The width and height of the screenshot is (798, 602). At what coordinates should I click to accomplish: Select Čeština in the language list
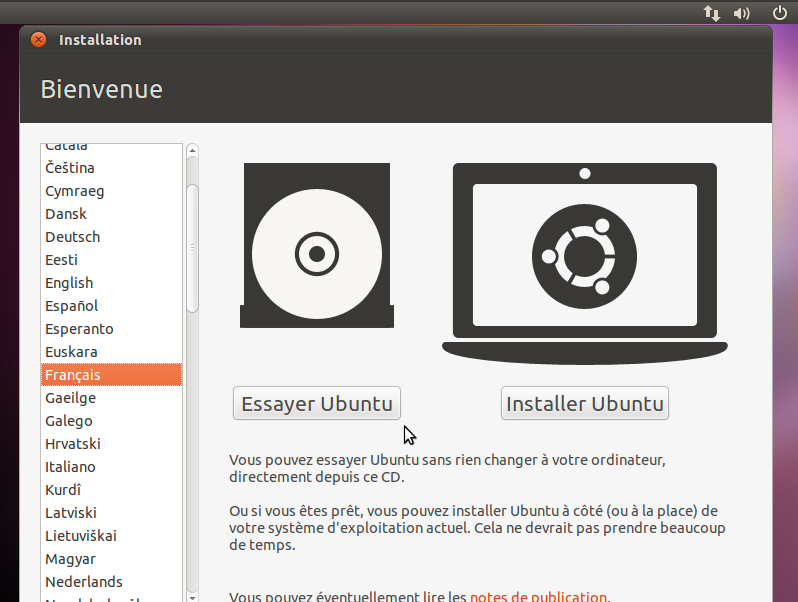coord(69,168)
